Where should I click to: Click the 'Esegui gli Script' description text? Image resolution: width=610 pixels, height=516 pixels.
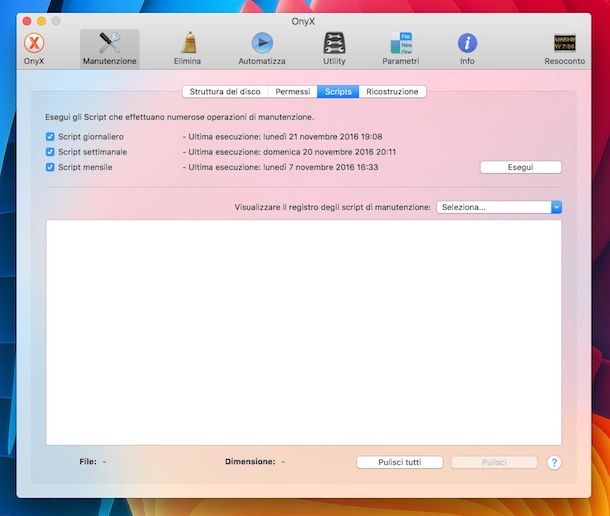click(179, 117)
